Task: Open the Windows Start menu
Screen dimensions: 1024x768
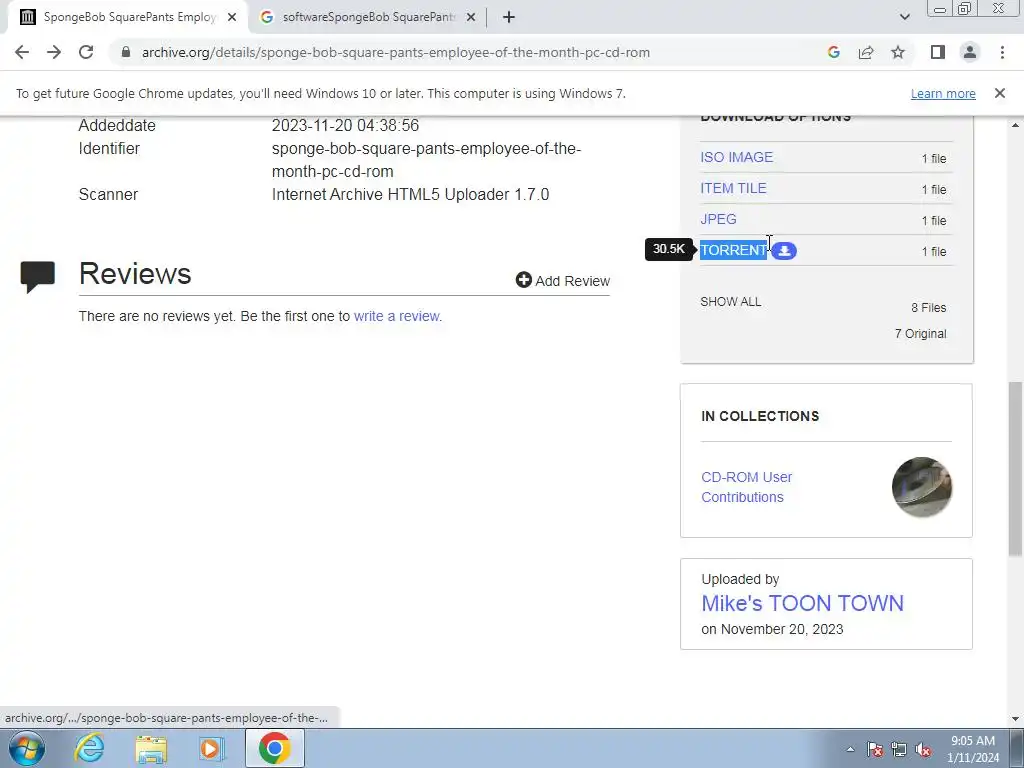Action: coord(27,748)
